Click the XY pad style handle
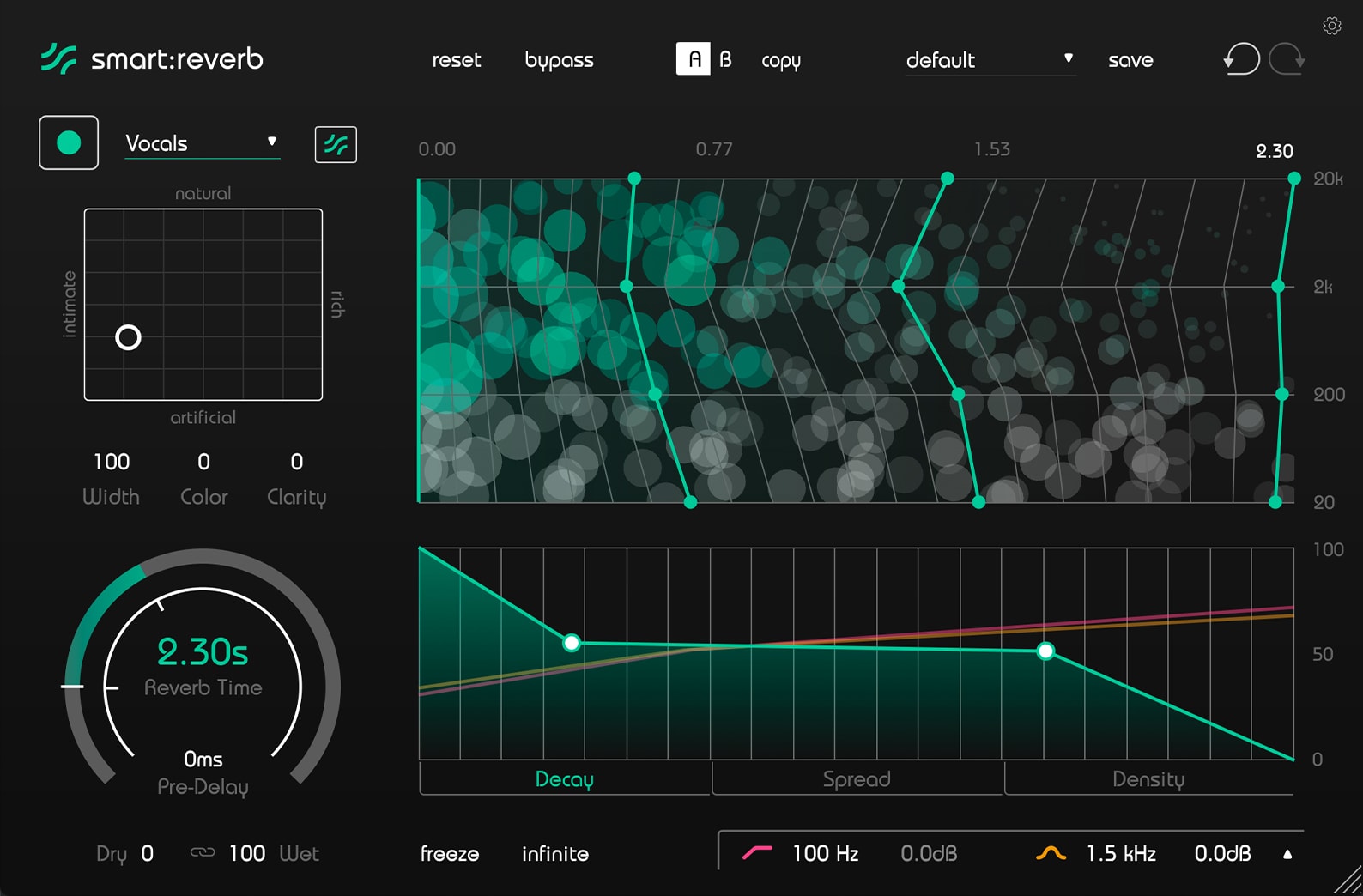Screen dimensions: 1363x896 tap(128, 337)
